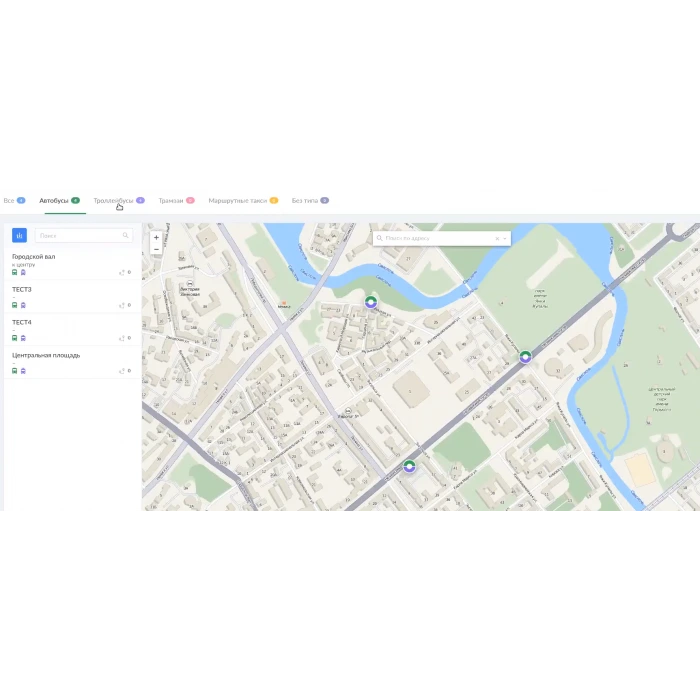This screenshot has height=700, width=700.
Task: Switch to the Все tab
Action: click(9, 201)
